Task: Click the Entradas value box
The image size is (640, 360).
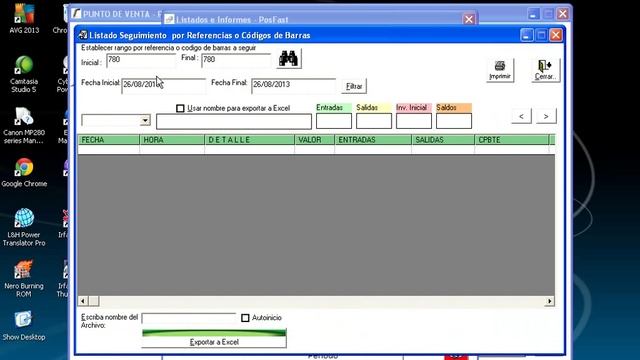Action: click(x=334, y=121)
